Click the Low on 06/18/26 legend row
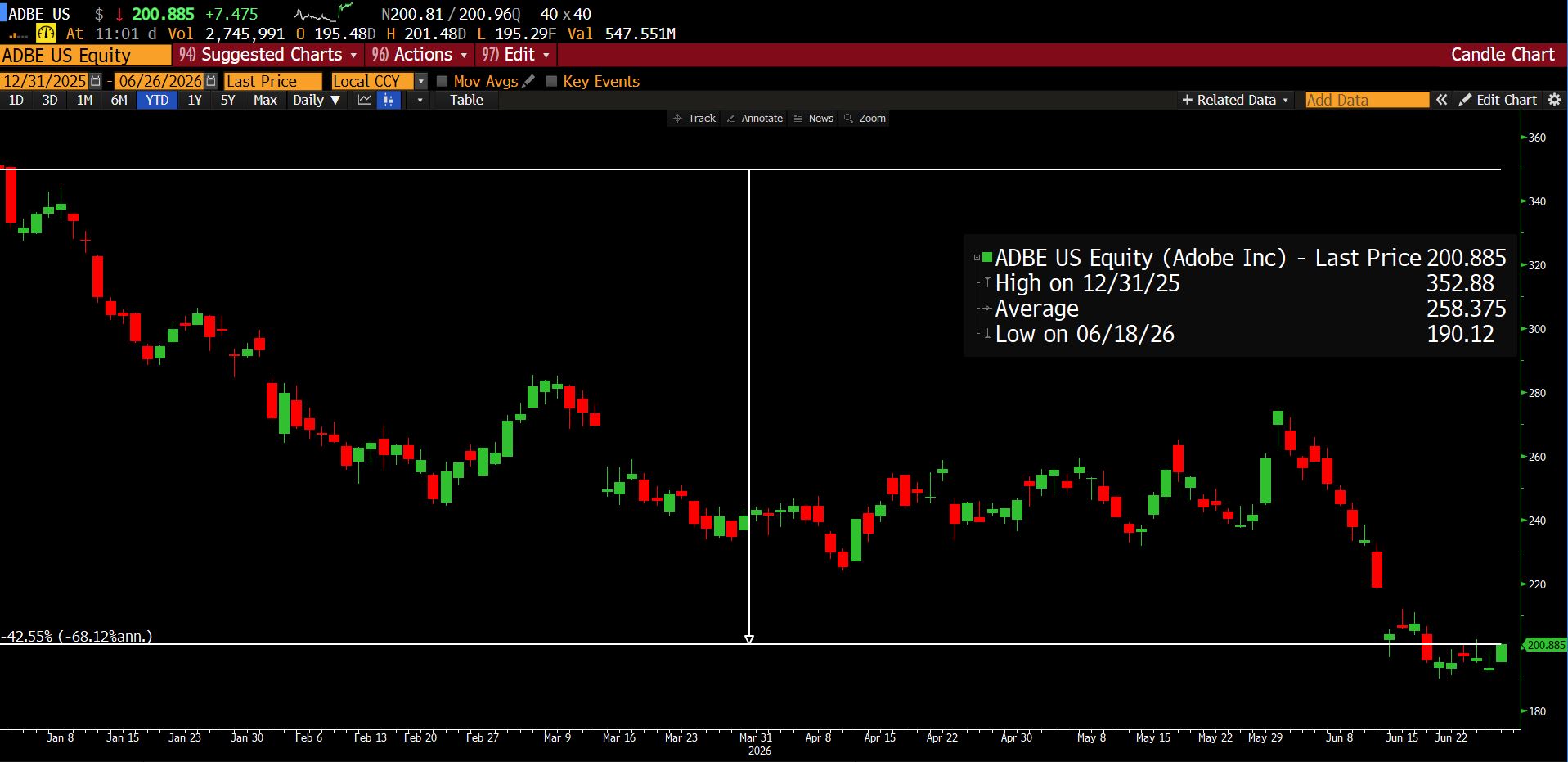 1243,334
